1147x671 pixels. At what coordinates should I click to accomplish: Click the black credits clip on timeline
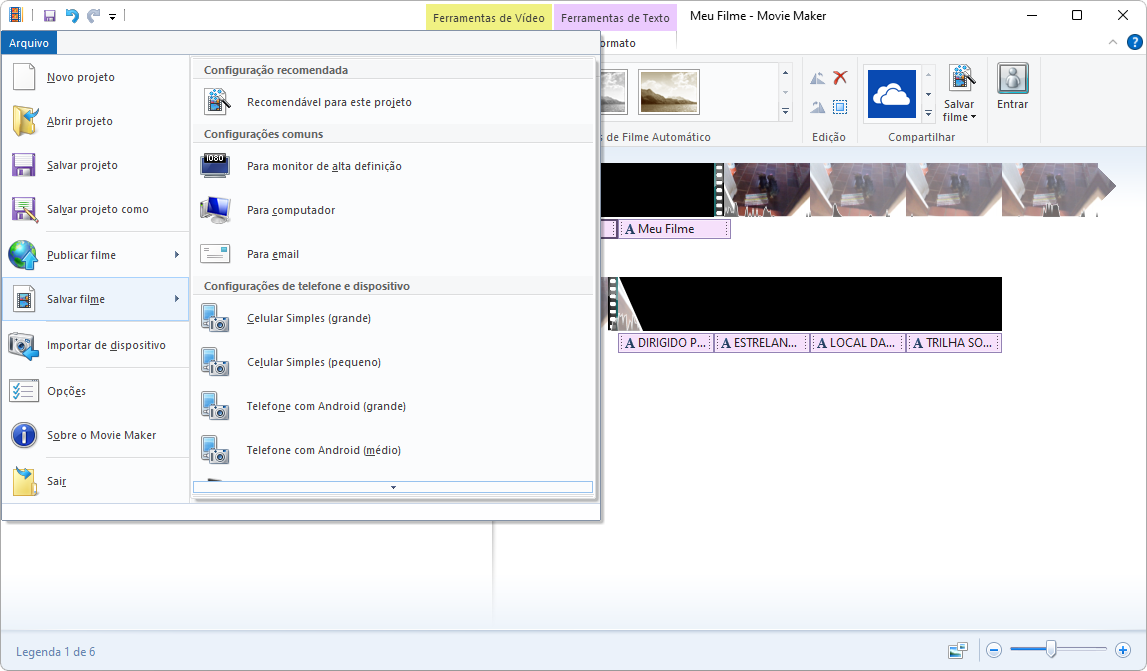811,304
